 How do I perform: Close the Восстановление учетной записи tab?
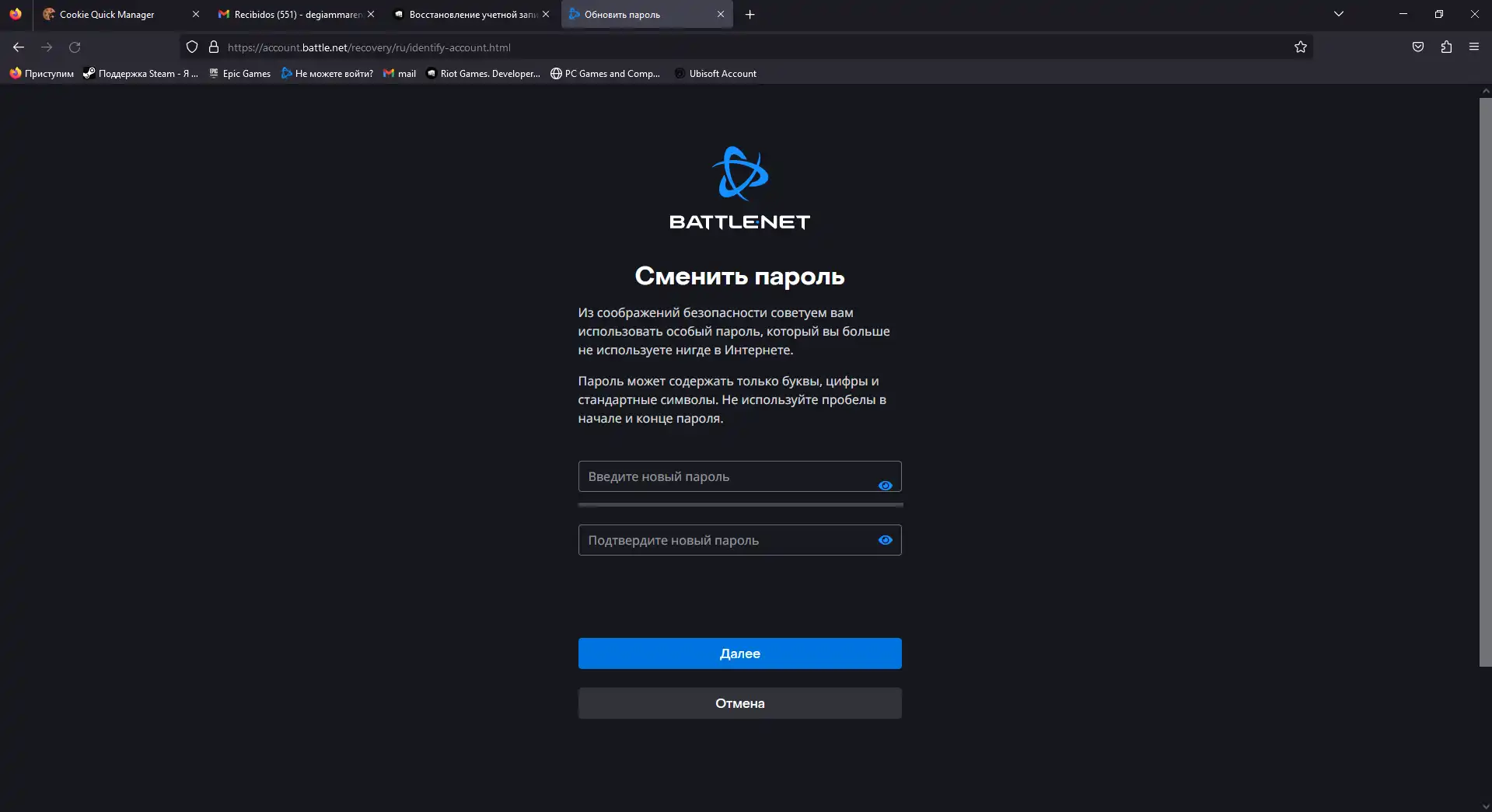point(546,14)
